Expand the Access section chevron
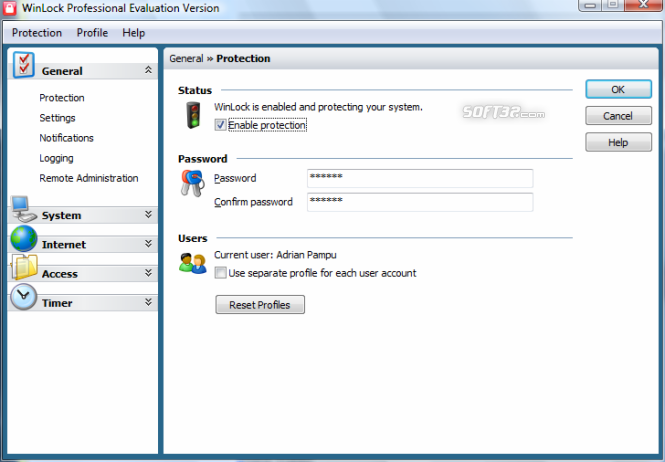This screenshot has height=462, width=665. click(x=148, y=273)
